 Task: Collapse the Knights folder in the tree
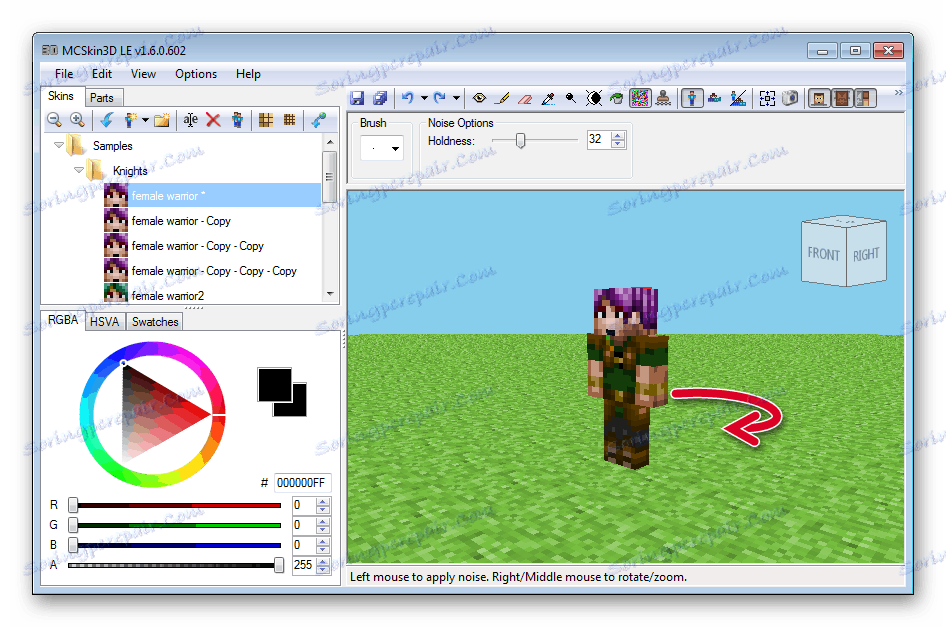pos(78,170)
